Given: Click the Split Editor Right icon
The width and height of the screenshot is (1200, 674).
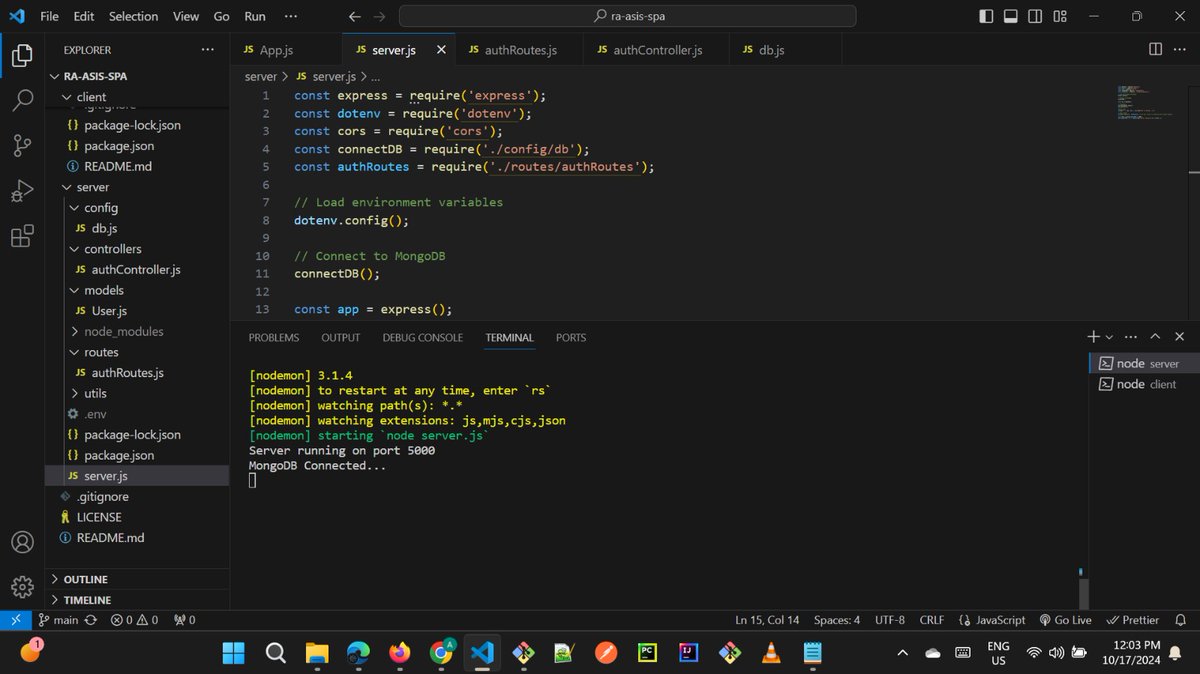Looking at the screenshot, I should (x=1155, y=49).
